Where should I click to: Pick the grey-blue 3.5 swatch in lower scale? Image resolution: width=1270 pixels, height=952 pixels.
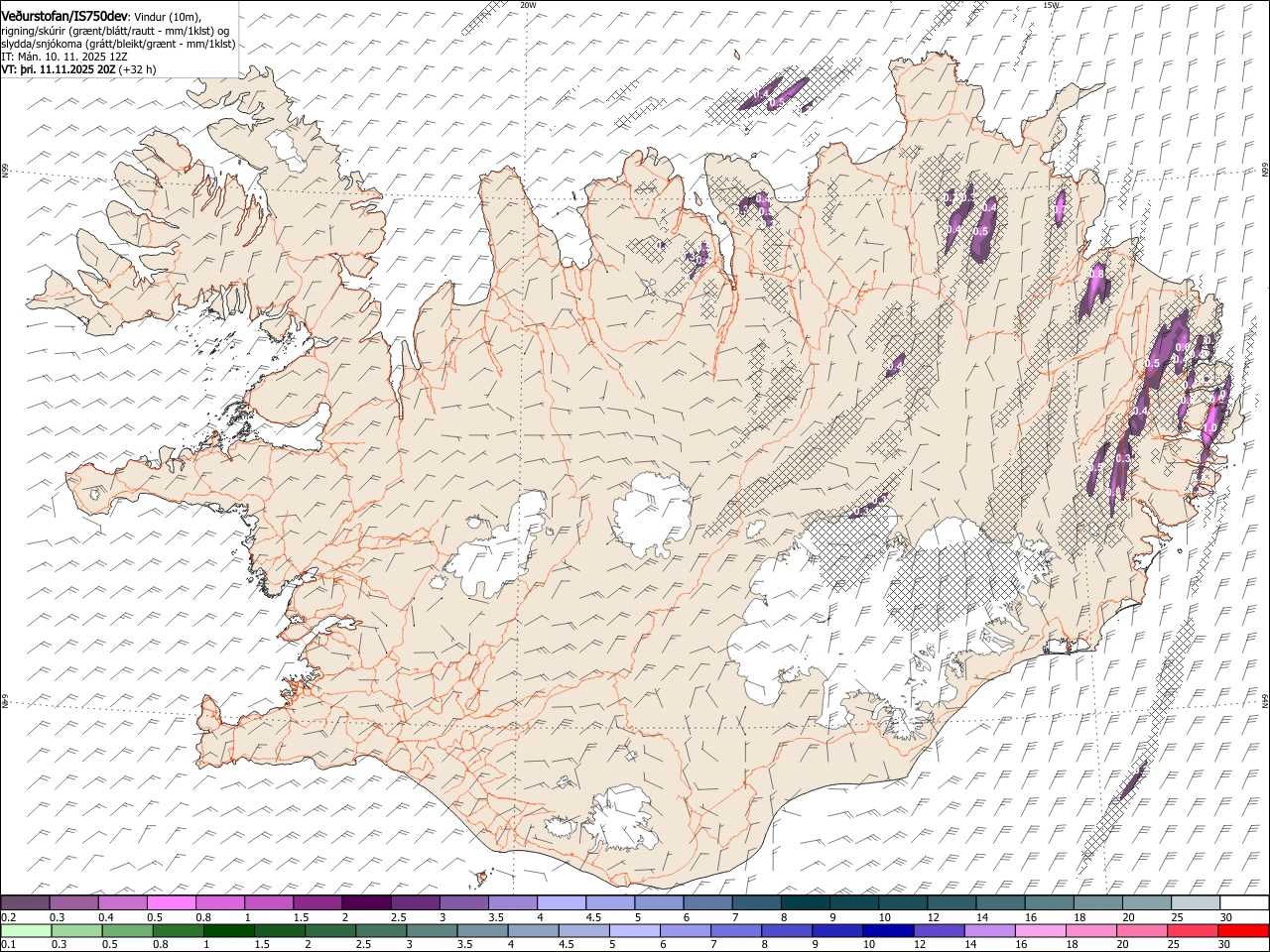click(482, 931)
